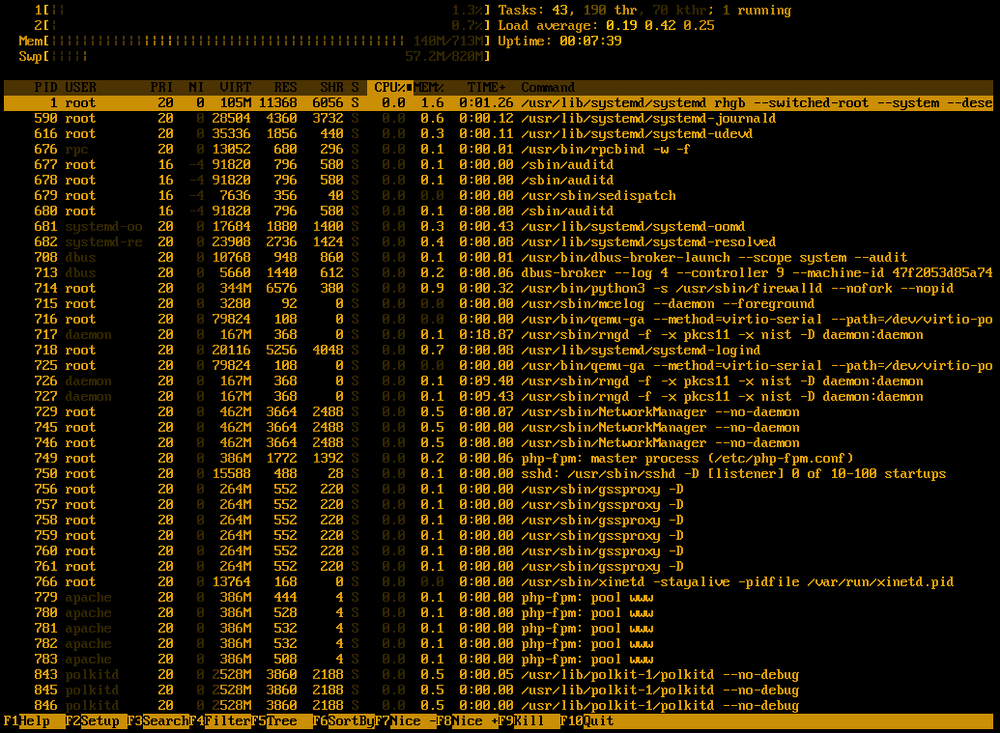Click the TIME+ column header
This screenshot has height=733, width=1000.
coord(488,87)
